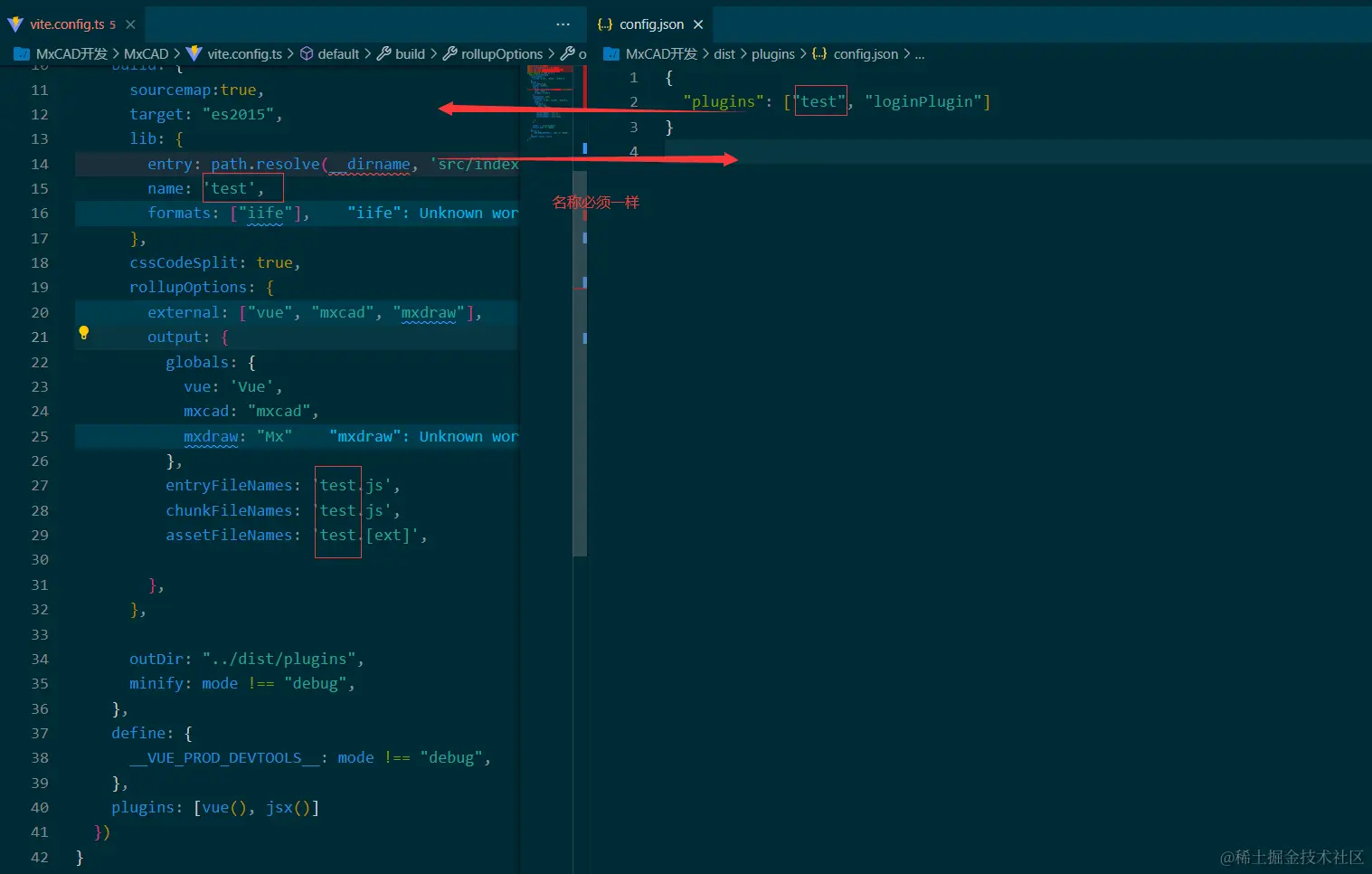Click the "cssCodeSplit" property
The height and width of the screenshot is (874, 1372).
coord(184,262)
